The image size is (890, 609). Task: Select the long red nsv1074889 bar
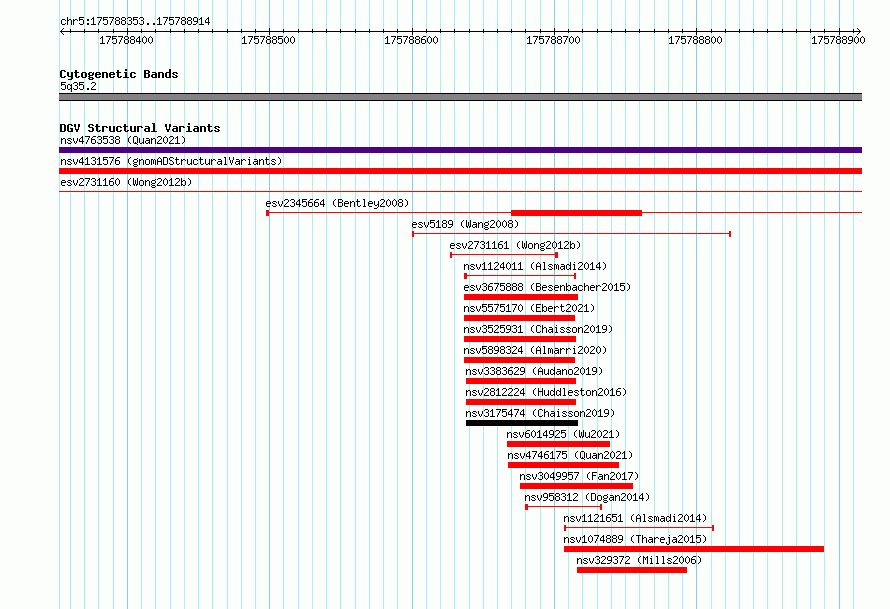[694, 549]
